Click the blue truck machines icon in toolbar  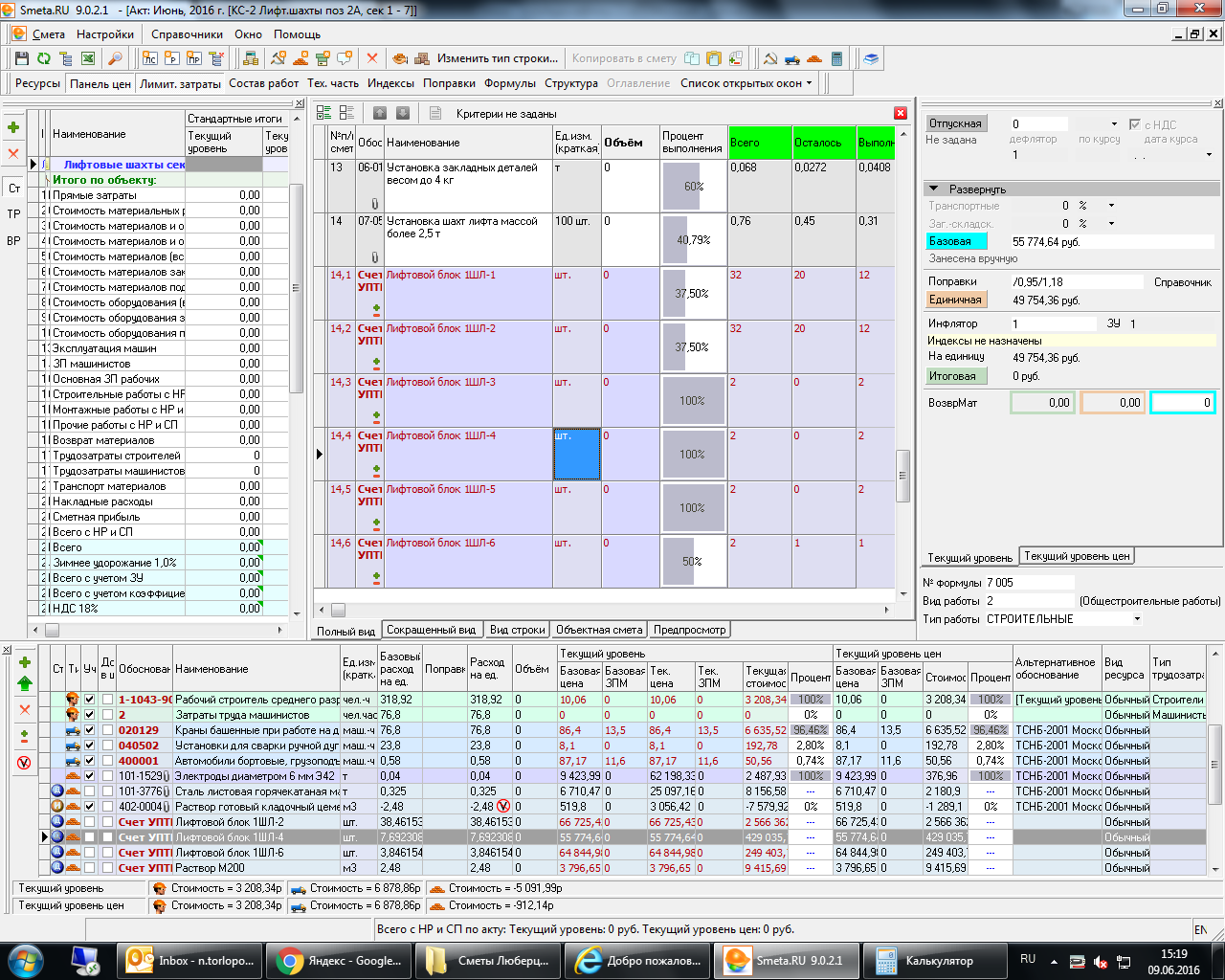tap(792, 58)
